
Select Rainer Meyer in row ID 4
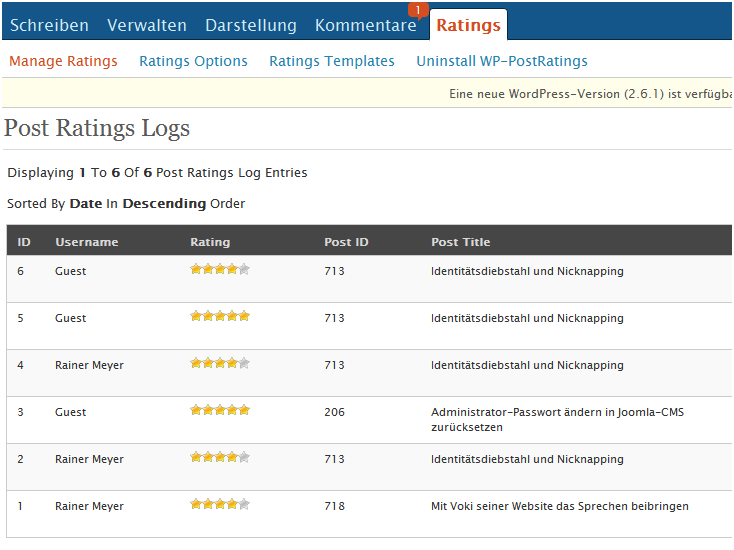point(89,366)
